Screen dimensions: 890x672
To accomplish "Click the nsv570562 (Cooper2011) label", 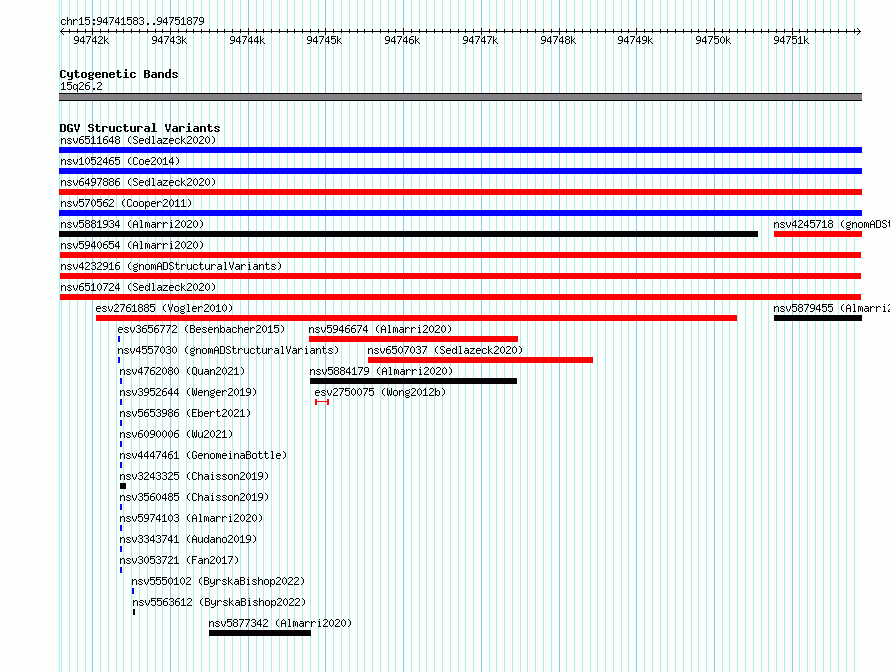I will [x=126, y=203].
